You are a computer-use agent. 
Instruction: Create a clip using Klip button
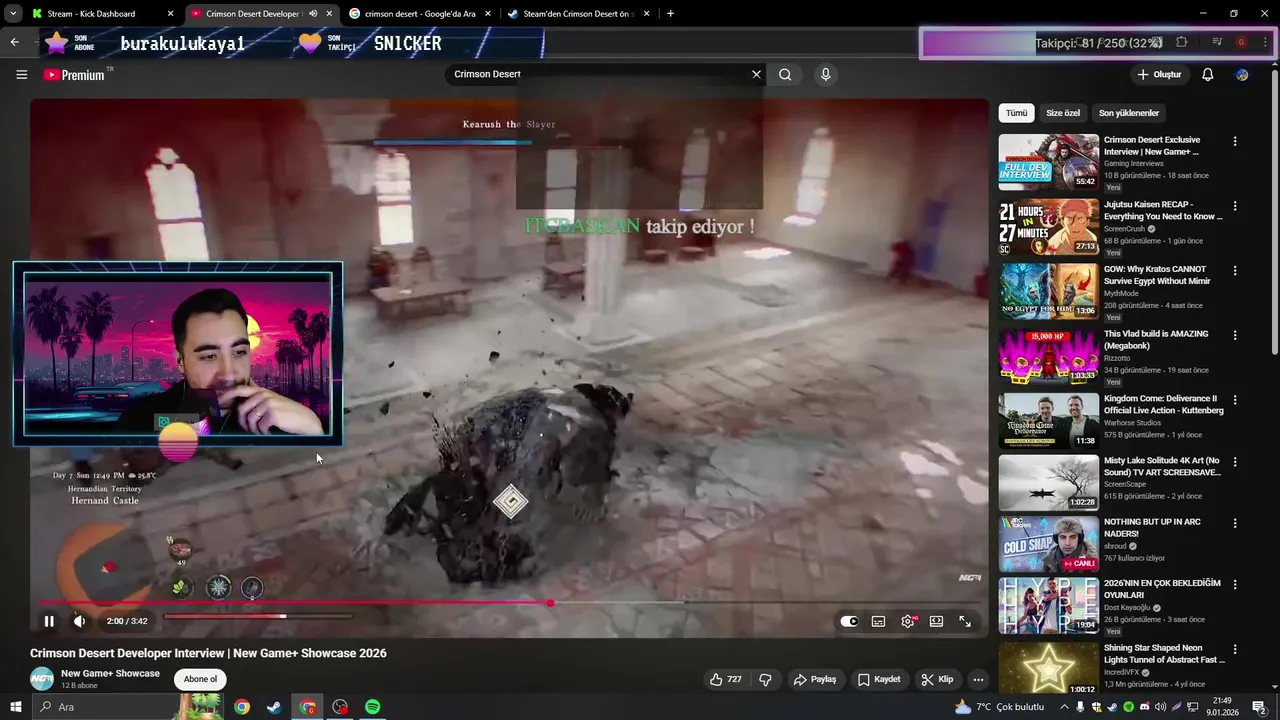[x=938, y=679]
